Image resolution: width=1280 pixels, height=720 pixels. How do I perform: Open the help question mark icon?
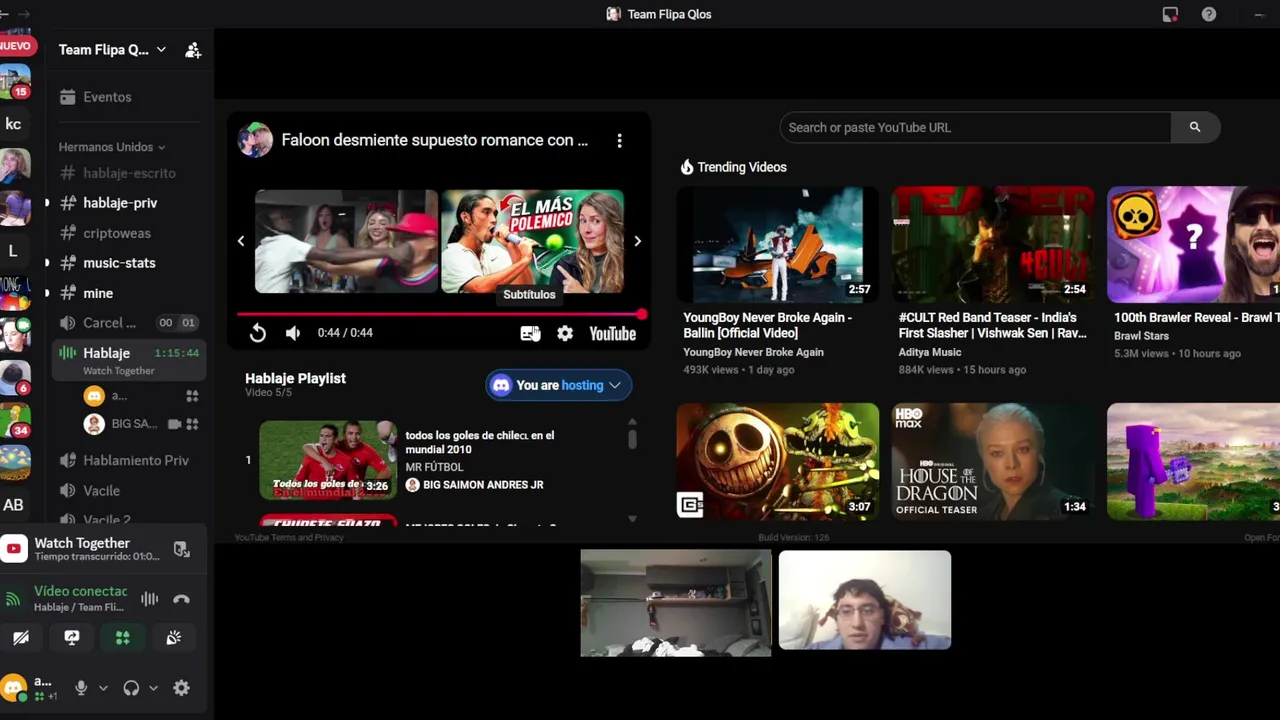[x=1209, y=14]
